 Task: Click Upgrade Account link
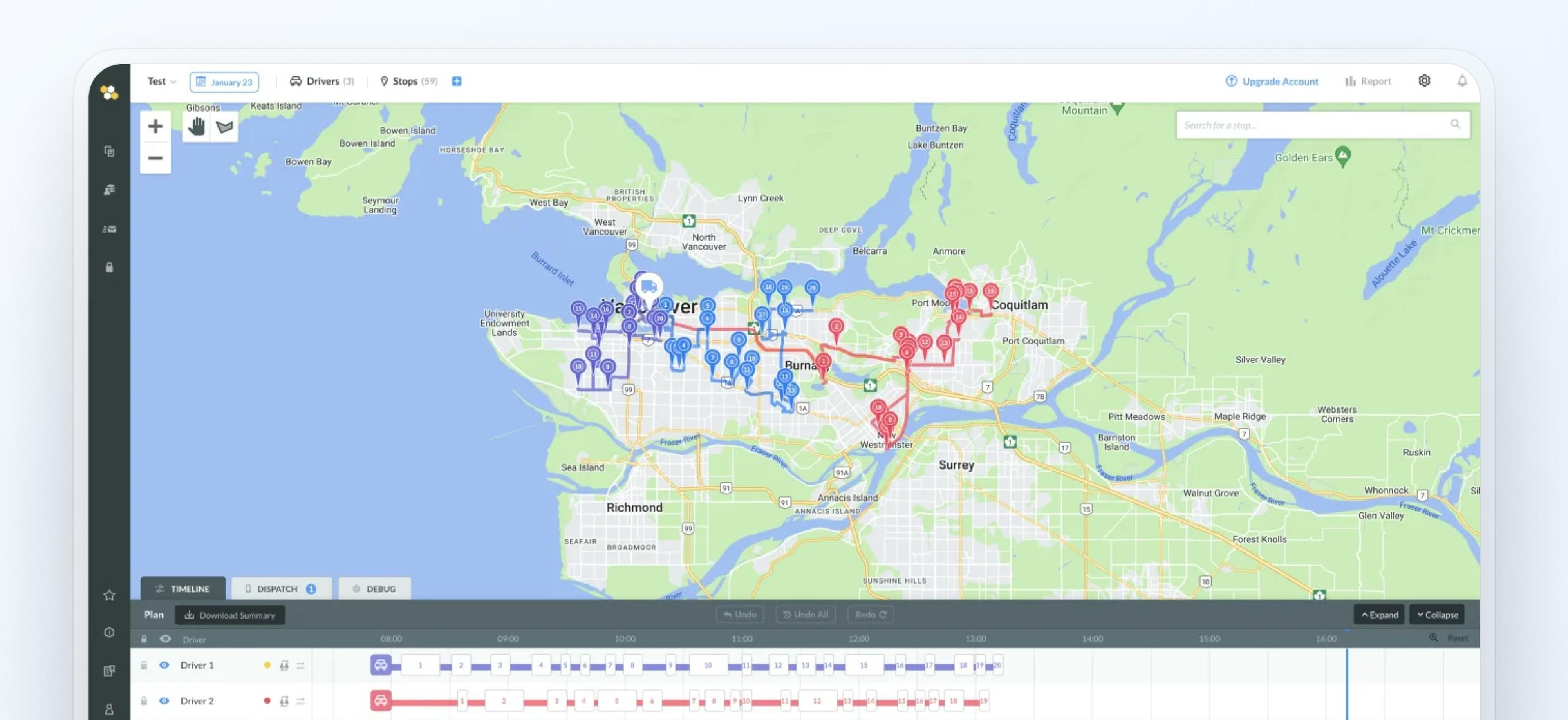tap(1272, 82)
